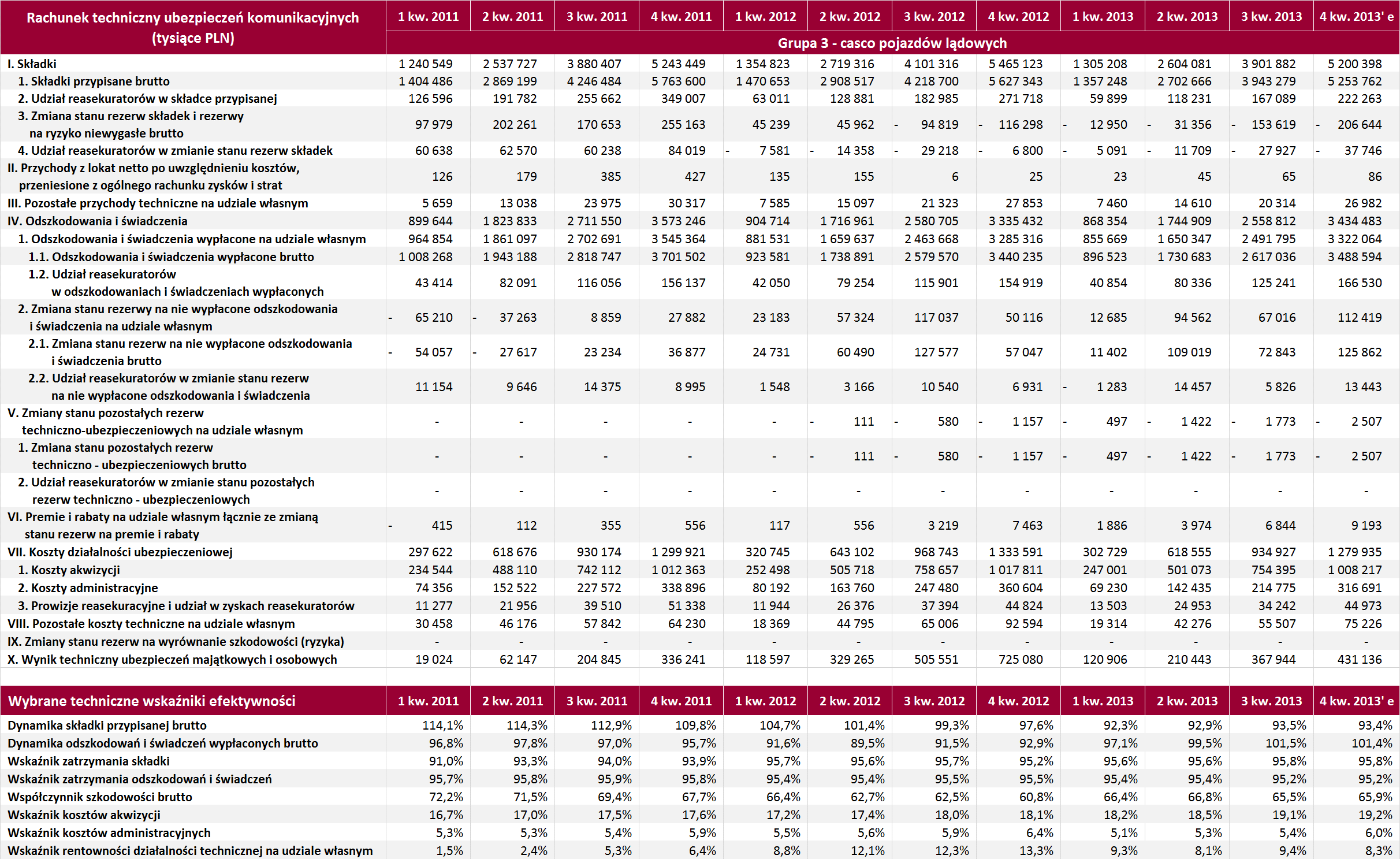This screenshot has width=1400, height=859.
Task: Select row 'Wskaźnik zatrzymania odszkodowań i świadczeń'
Action: 139,779
